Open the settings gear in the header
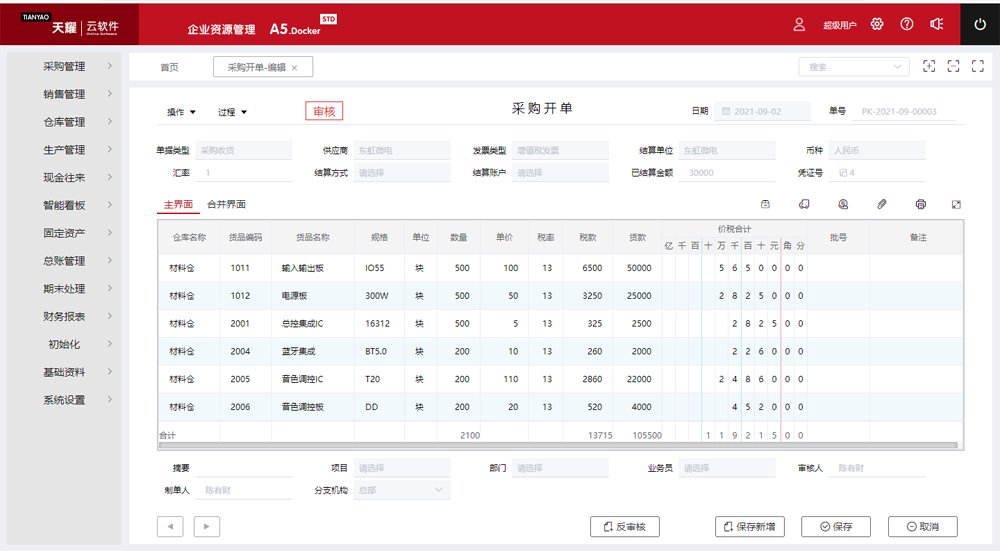 877,24
